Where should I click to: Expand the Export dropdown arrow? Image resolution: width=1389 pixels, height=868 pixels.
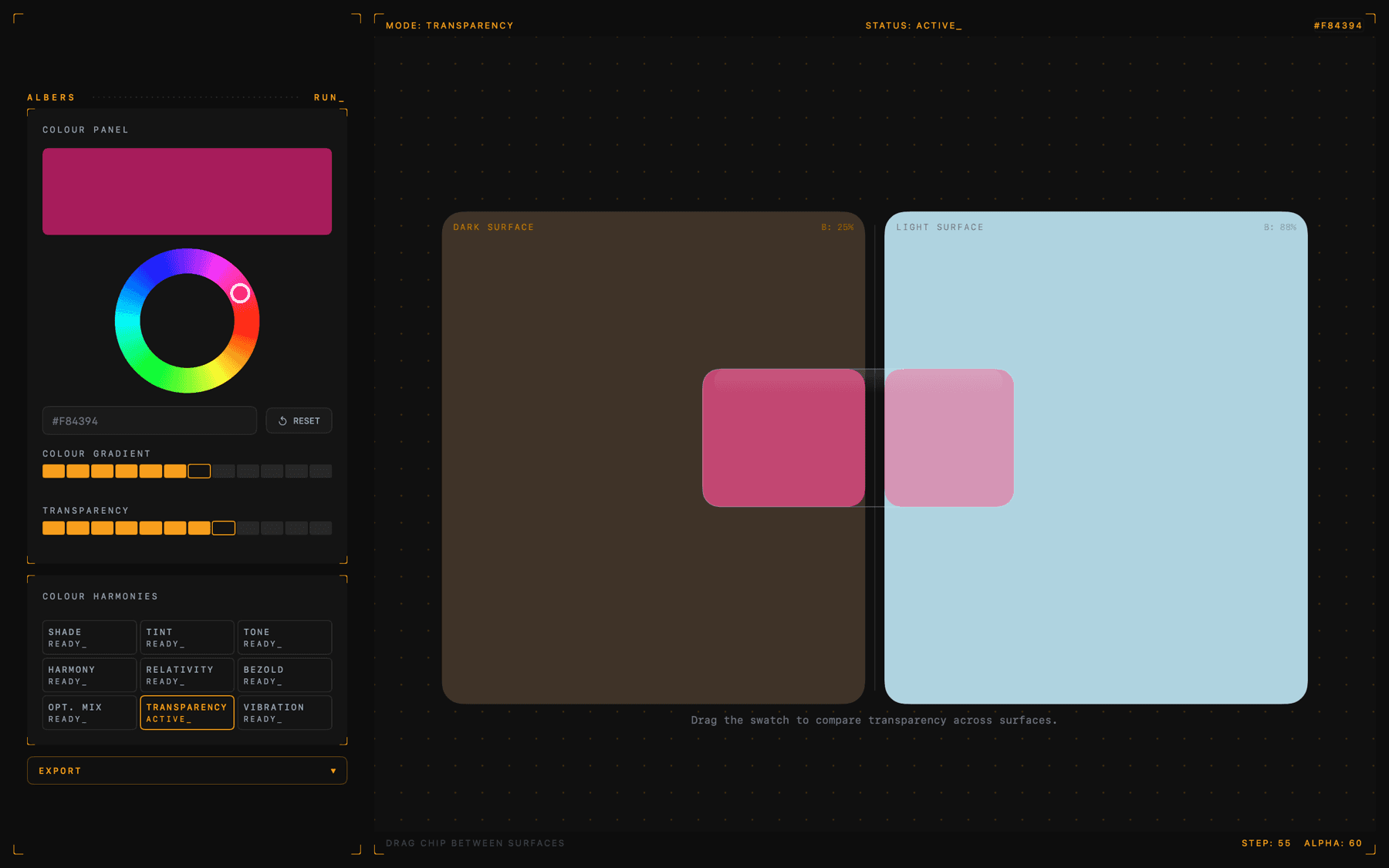[333, 771]
